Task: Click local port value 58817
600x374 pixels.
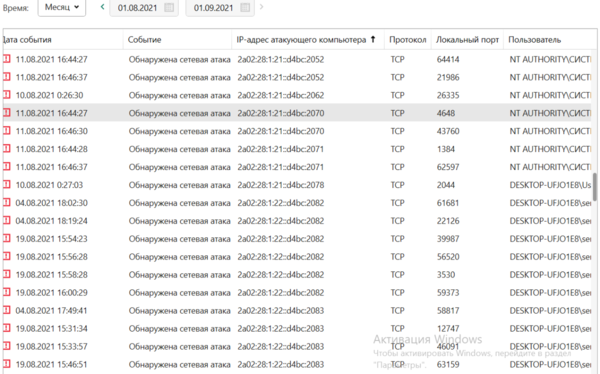Action: tap(448, 311)
